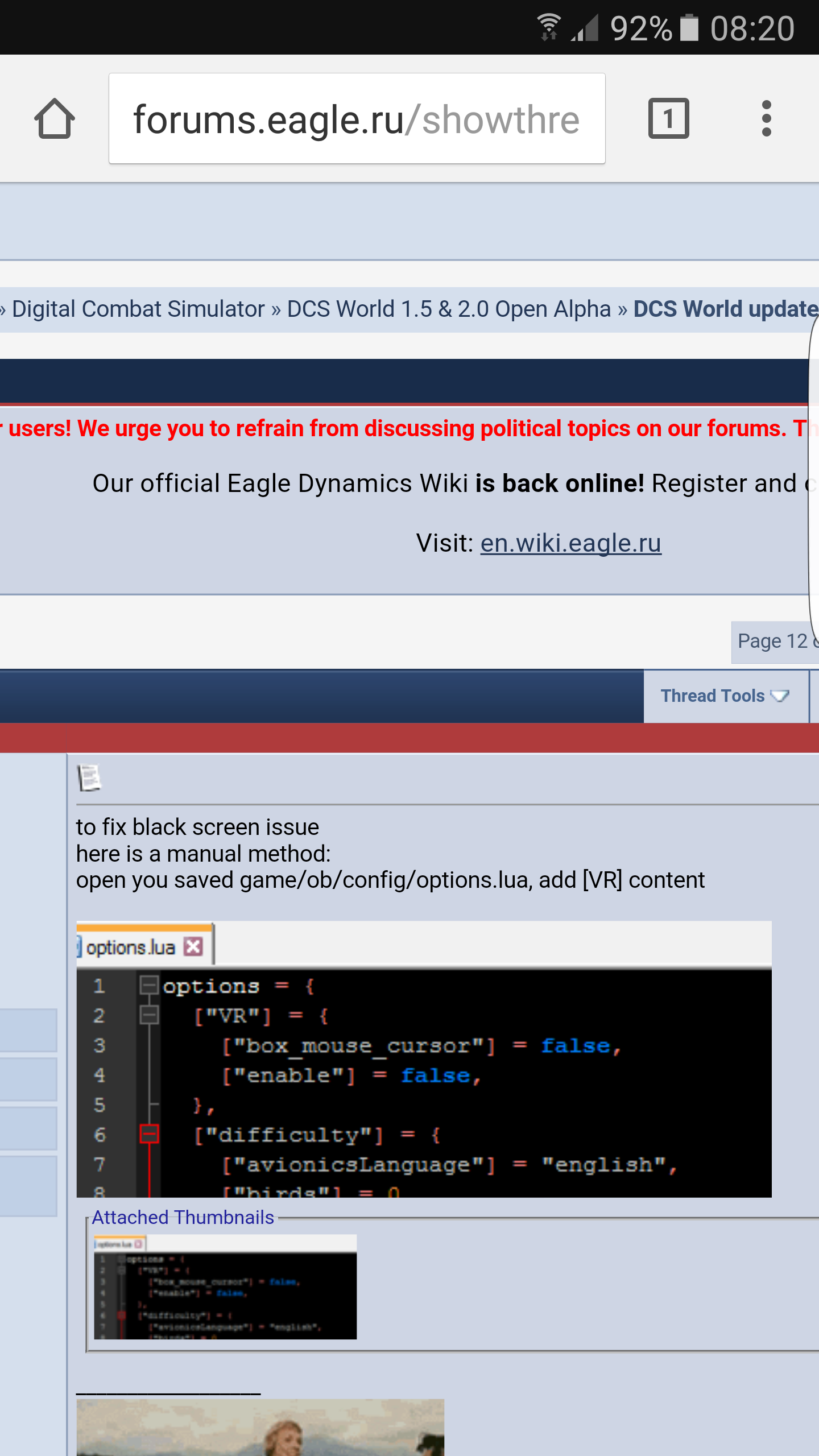Image resolution: width=819 pixels, height=1456 pixels.
Task: Tap the Page 12 pagination control
Action: pyautogui.click(x=776, y=642)
